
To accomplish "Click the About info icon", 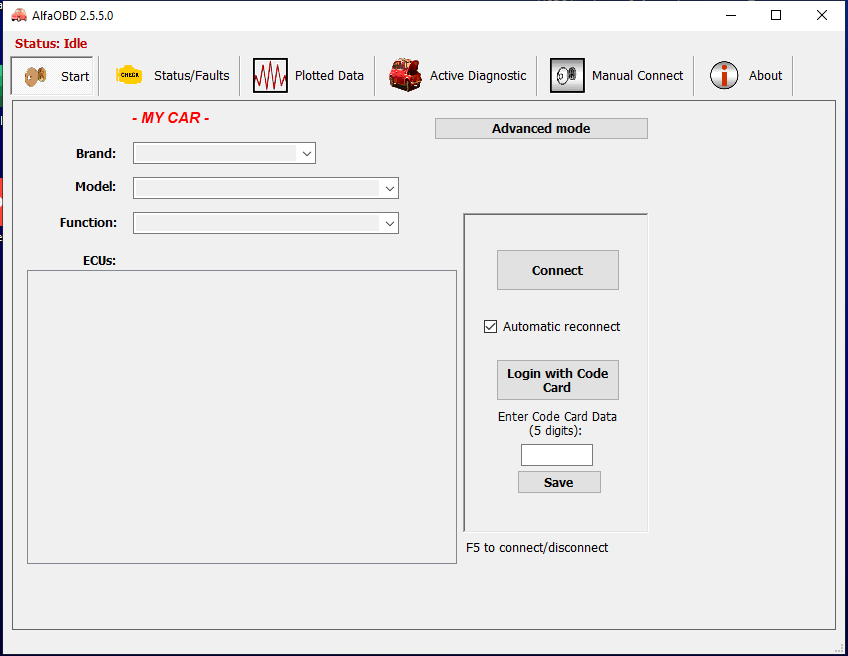I will (x=724, y=75).
